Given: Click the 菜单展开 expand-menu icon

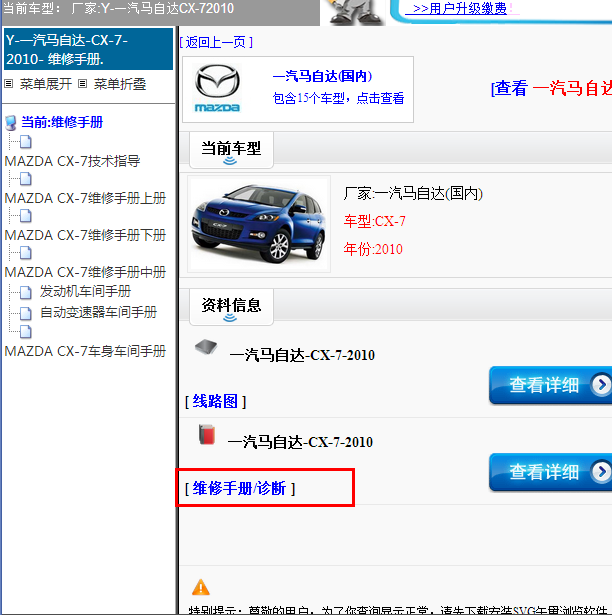Looking at the screenshot, I should pyautogui.click(x=9, y=84).
